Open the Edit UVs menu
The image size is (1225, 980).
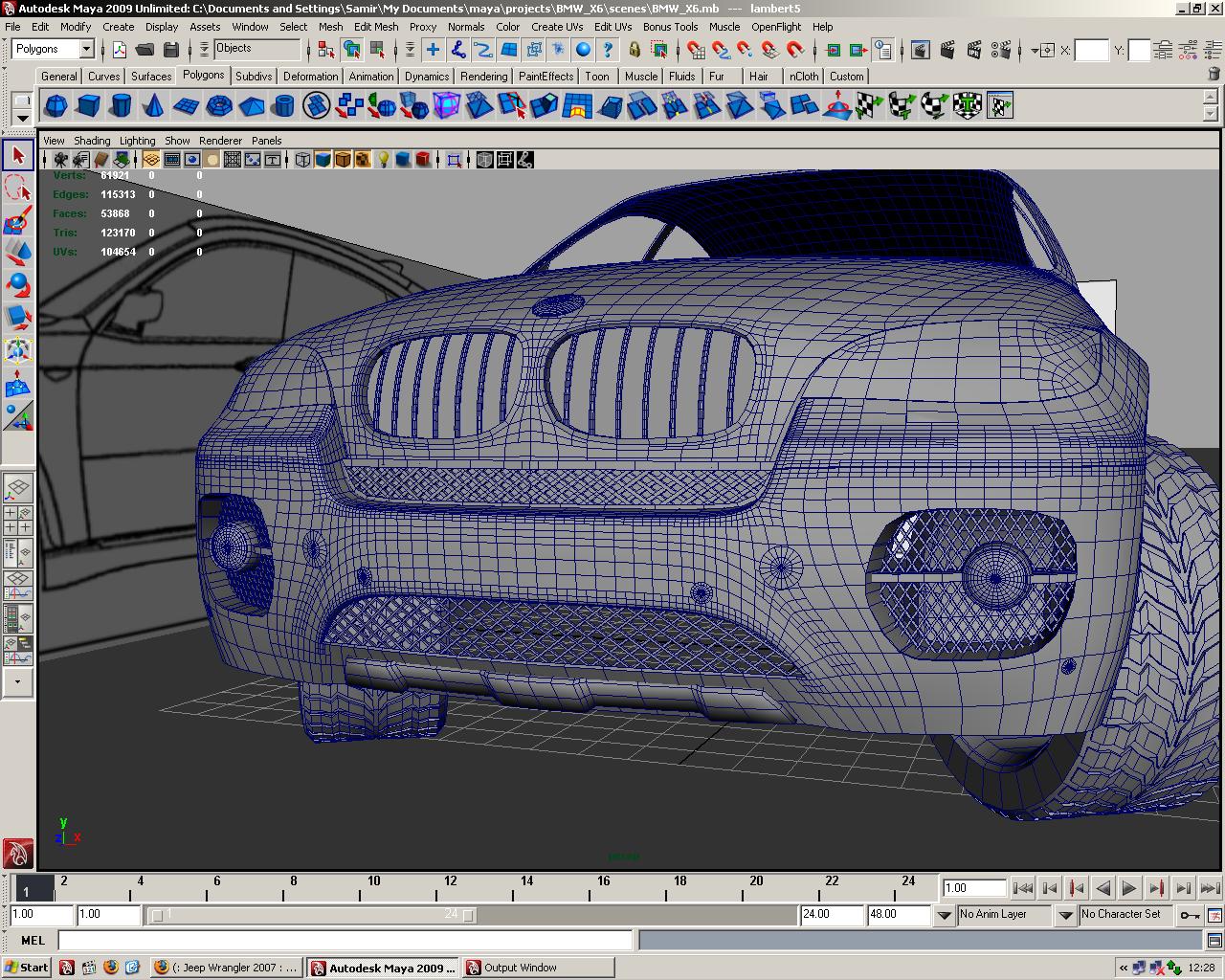612,27
